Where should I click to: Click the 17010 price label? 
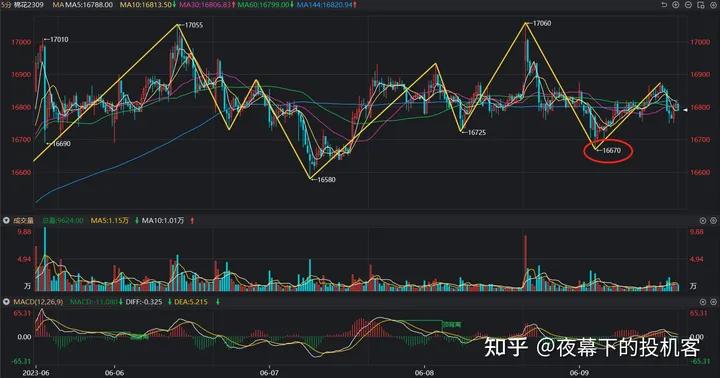59,39
